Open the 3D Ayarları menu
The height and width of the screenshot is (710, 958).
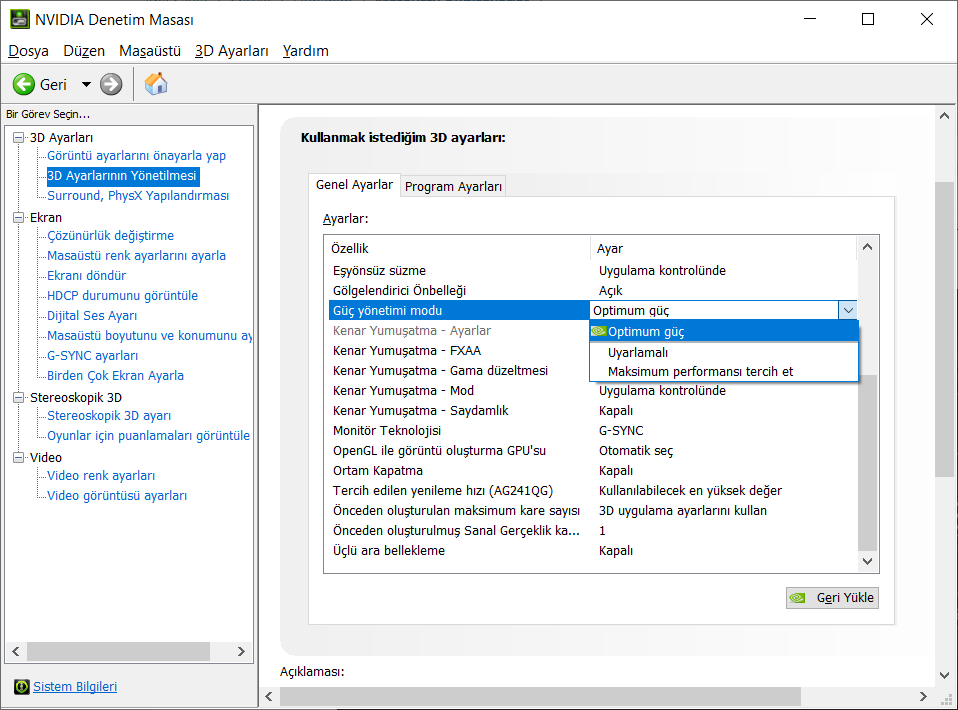(x=232, y=51)
